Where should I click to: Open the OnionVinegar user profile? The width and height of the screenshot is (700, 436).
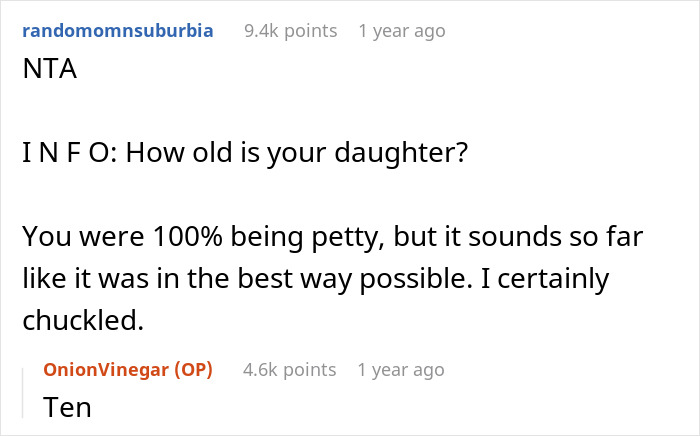(x=106, y=370)
